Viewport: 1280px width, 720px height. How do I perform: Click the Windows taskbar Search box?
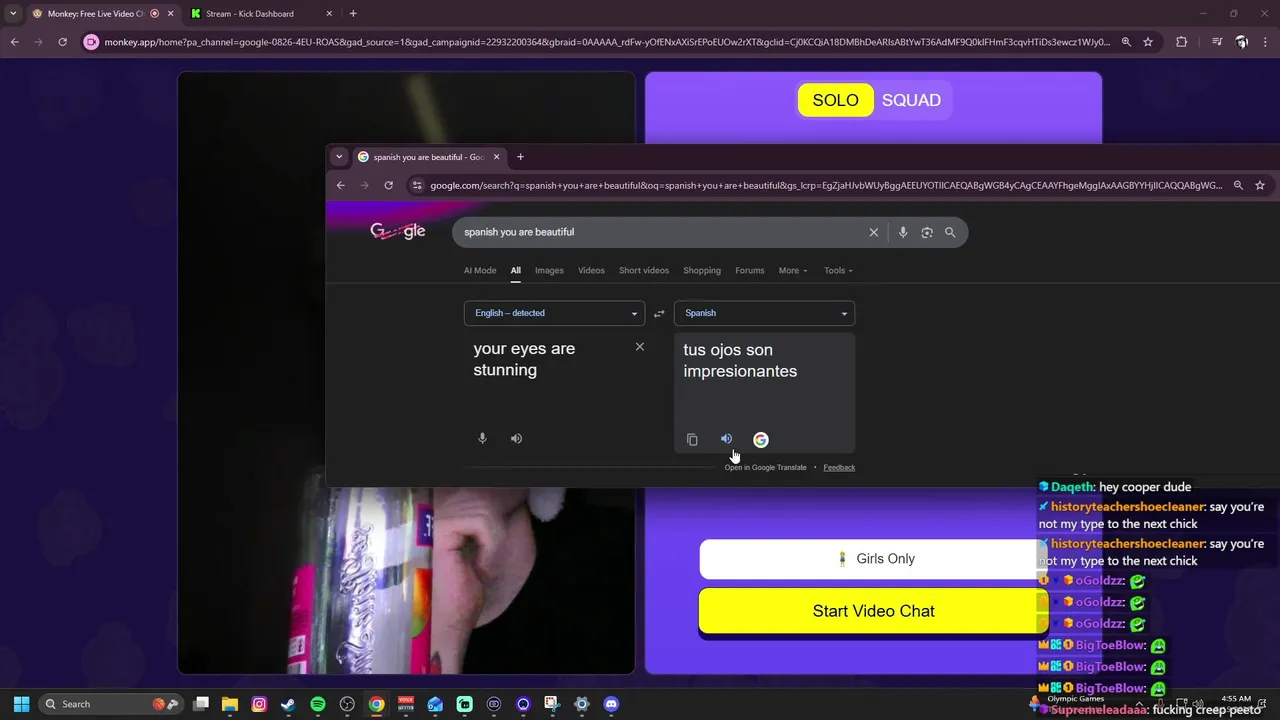[x=110, y=704]
